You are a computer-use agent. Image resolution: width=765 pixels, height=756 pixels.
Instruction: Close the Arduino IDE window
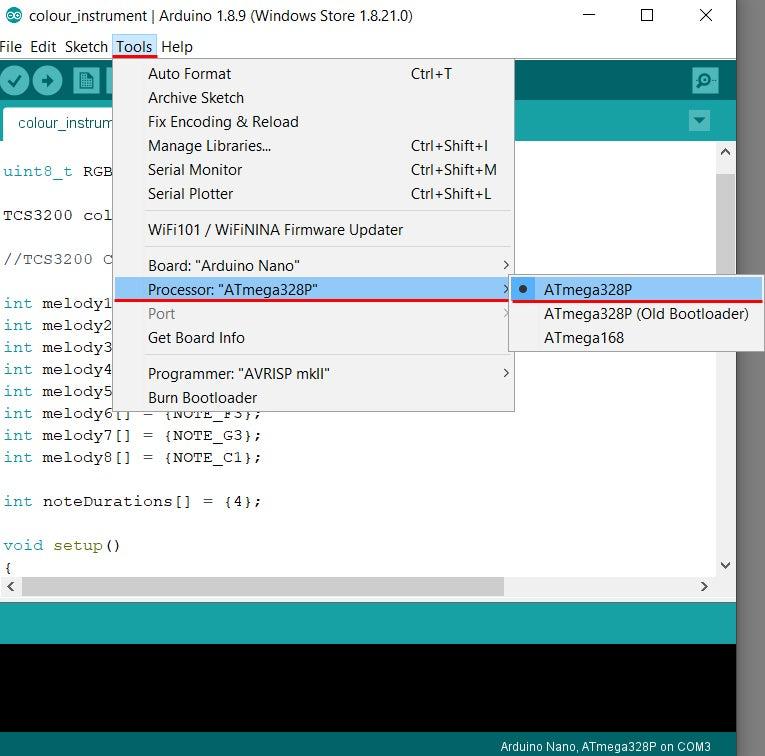[705, 15]
